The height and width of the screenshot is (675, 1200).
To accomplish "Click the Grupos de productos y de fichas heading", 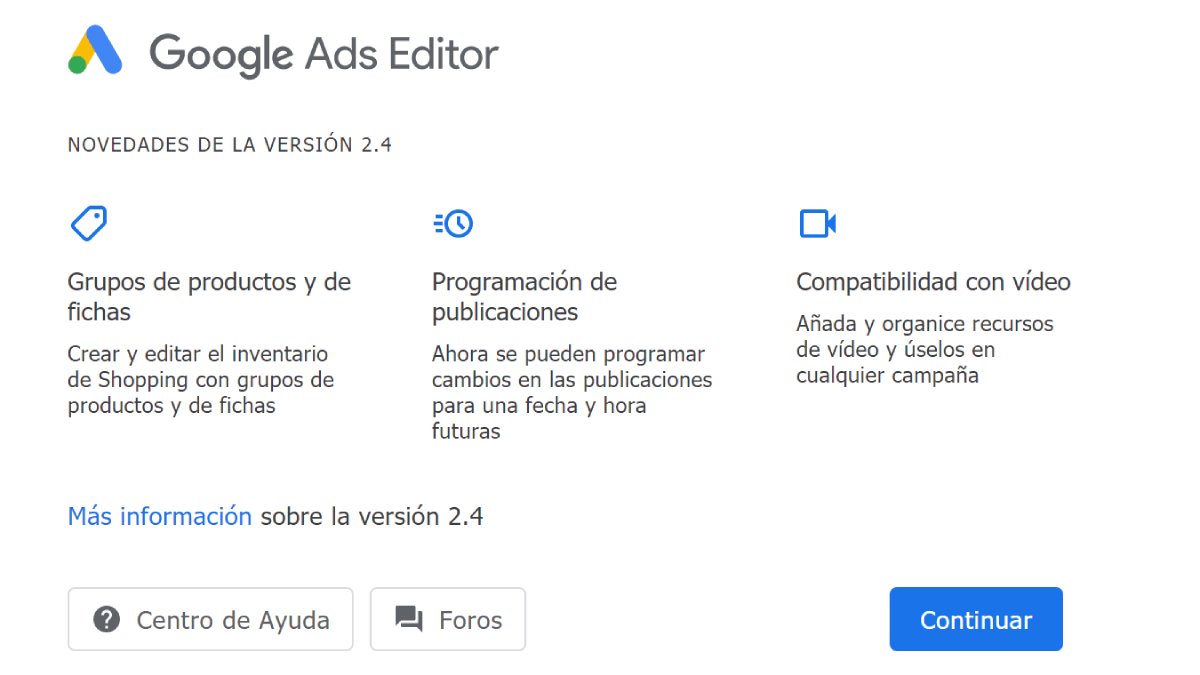I will click(208, 295).
